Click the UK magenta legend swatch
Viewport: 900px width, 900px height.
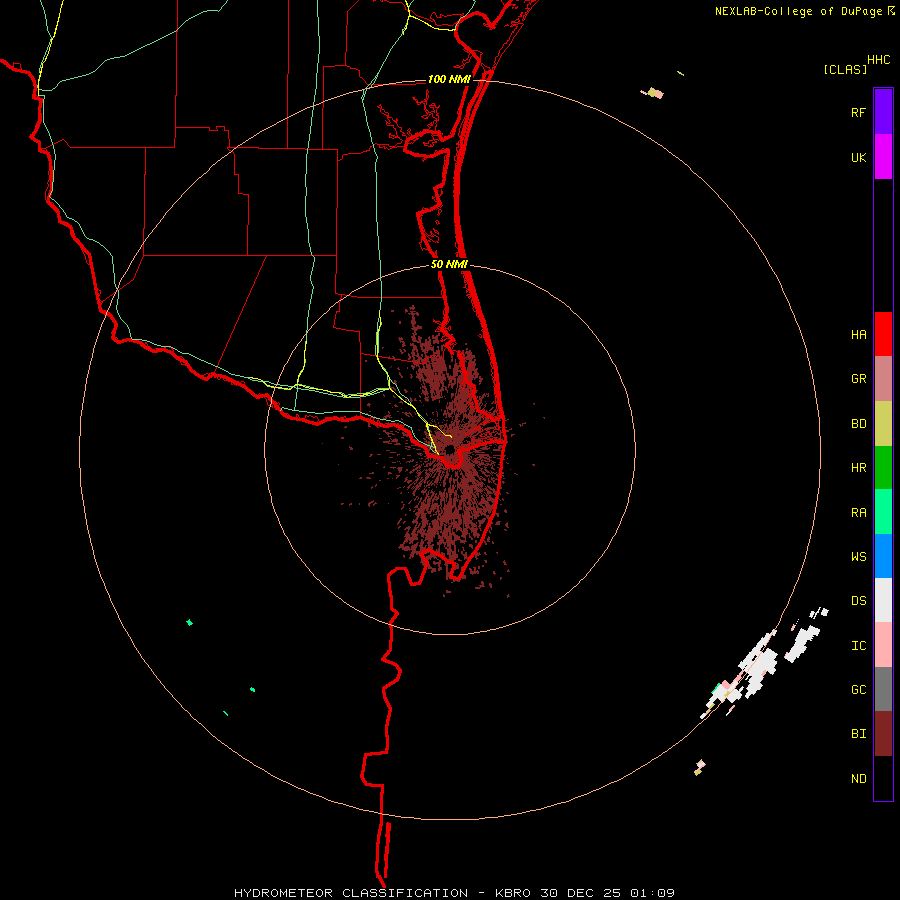tap(883, 157)
